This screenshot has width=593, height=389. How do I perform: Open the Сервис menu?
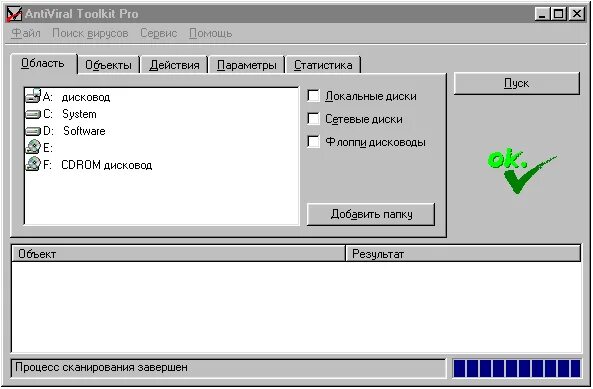point(158,33)
